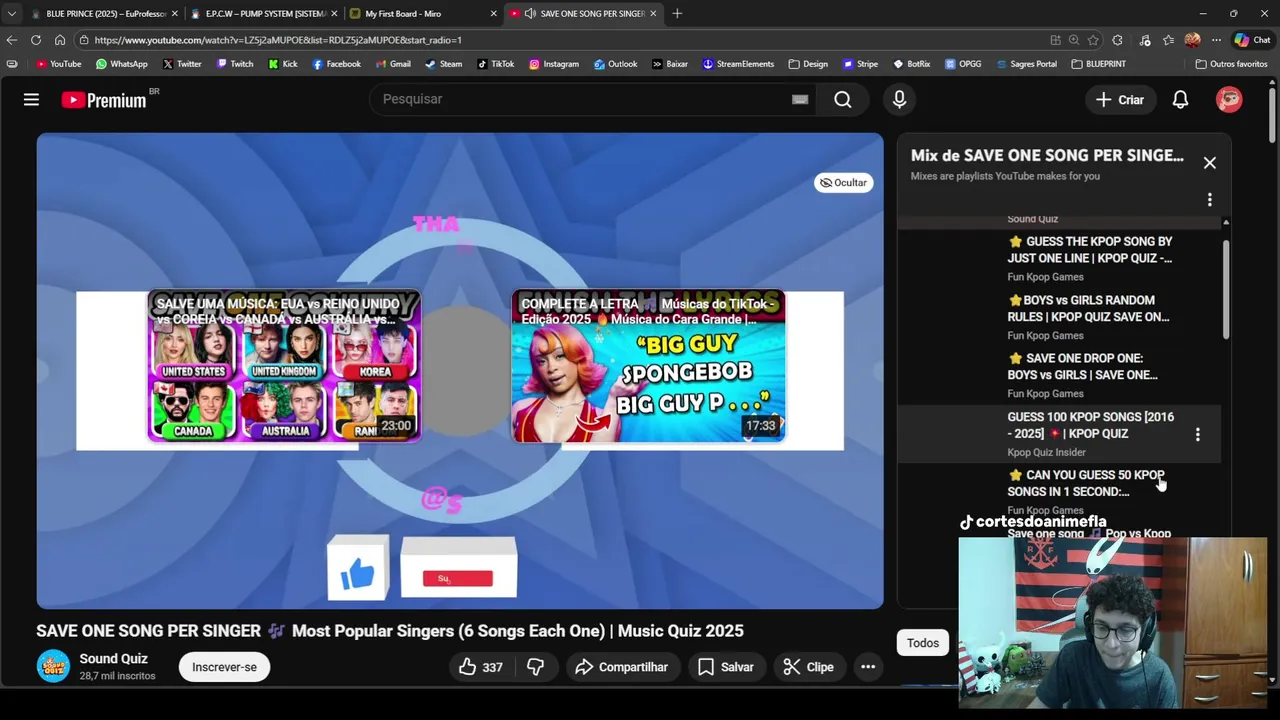Screen dimensions: 1280x720
Task: Select the Todos filter chip
Action: point(922,643)
